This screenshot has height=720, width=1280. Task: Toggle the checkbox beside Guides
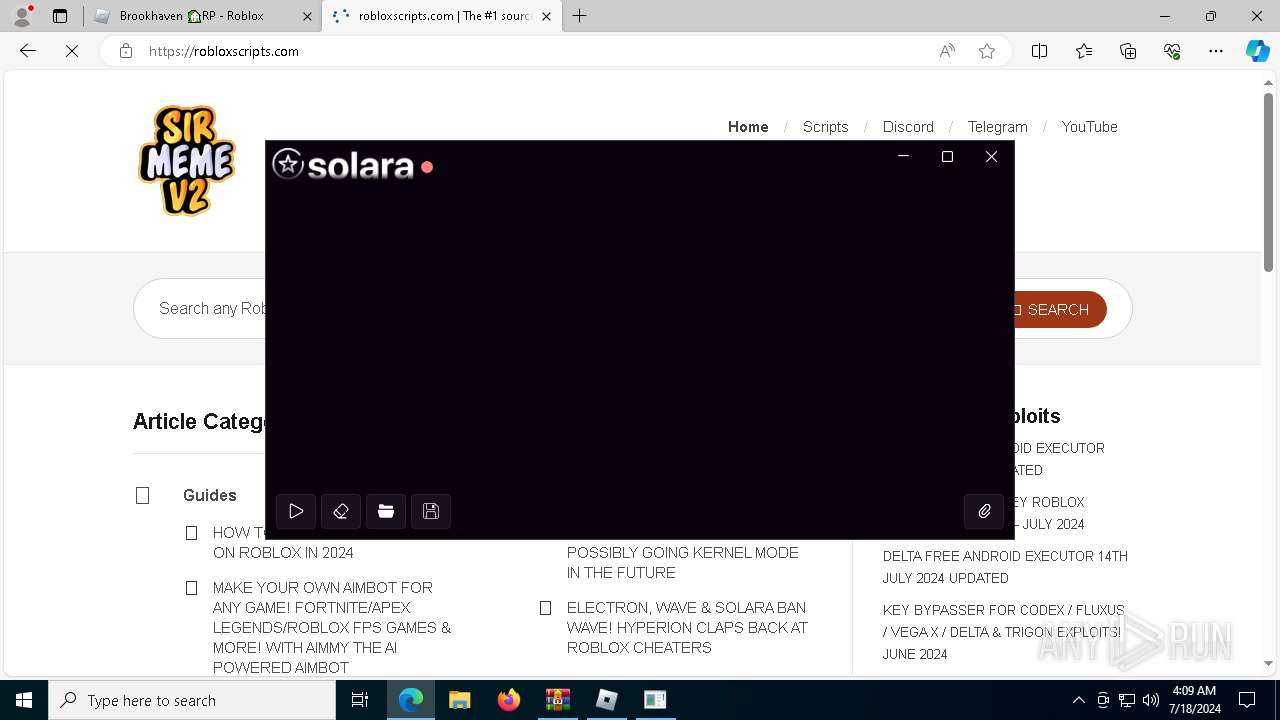coord(142,496)
